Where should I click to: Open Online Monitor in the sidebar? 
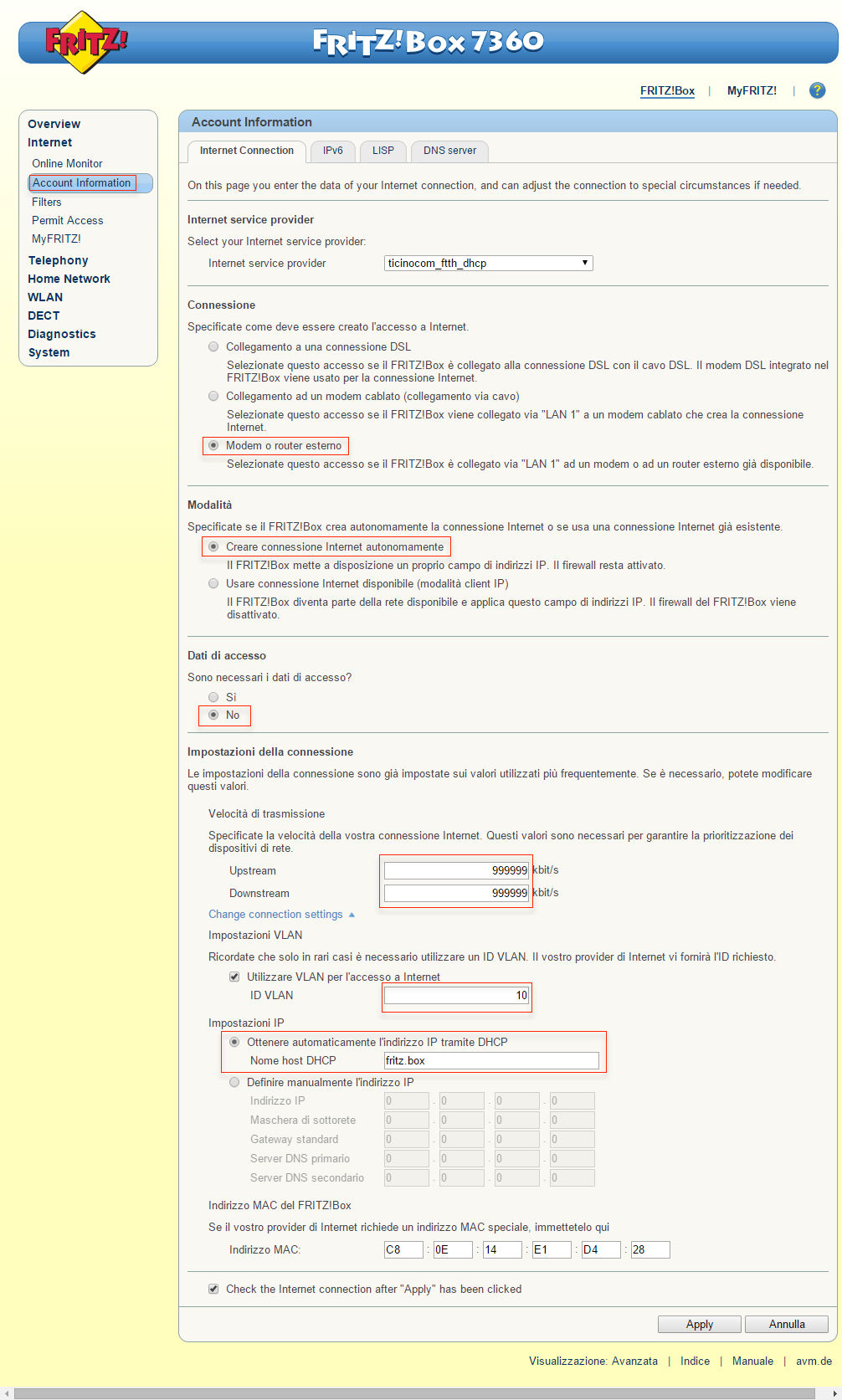pos(67,163)
